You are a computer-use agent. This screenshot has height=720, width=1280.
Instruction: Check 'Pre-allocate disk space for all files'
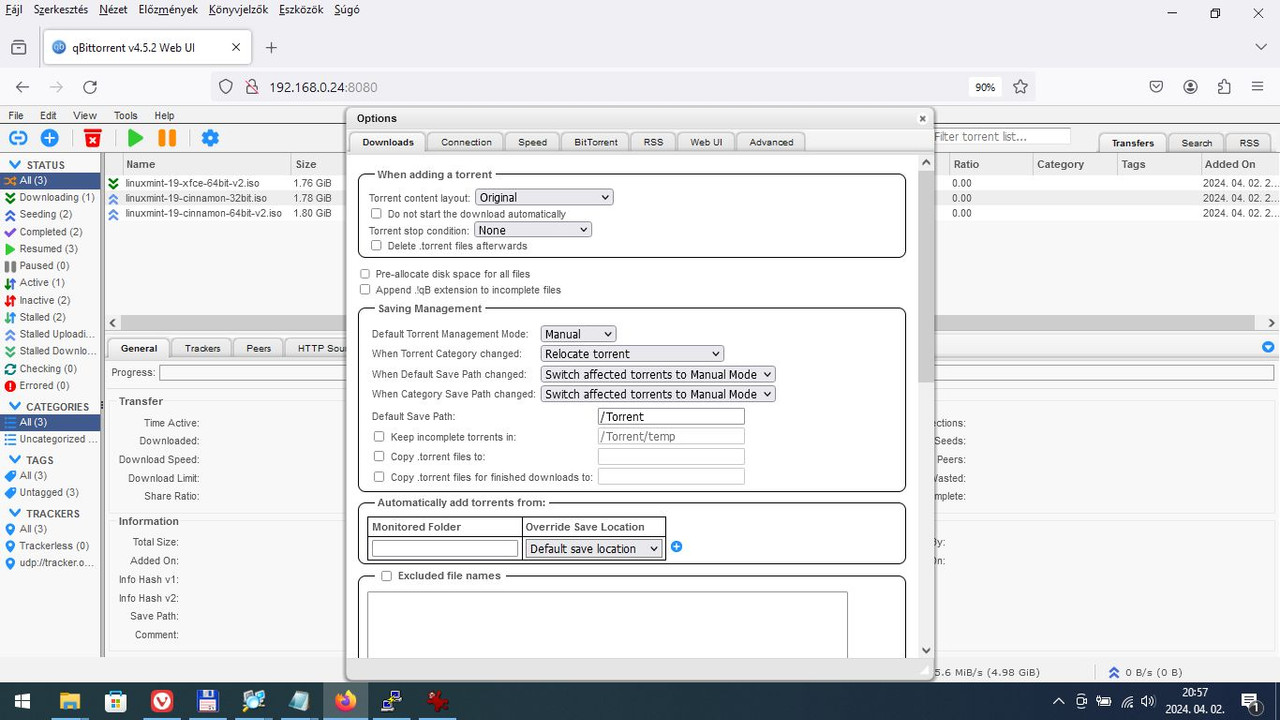(365, 273)
